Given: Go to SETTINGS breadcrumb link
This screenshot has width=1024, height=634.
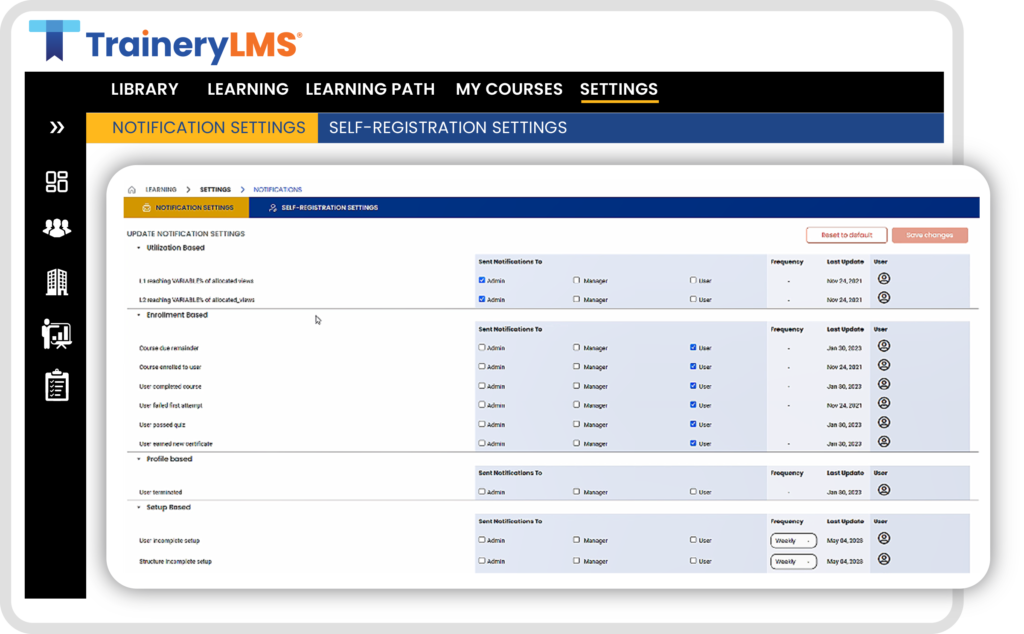Looking at the screenshot, I should (215, 189).
